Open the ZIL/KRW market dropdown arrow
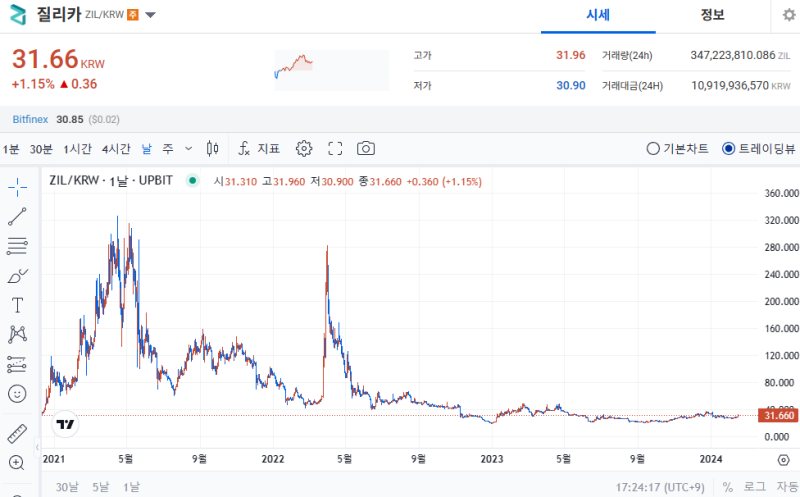The height and width of the screenshot is (497, 800). (150, 15)
